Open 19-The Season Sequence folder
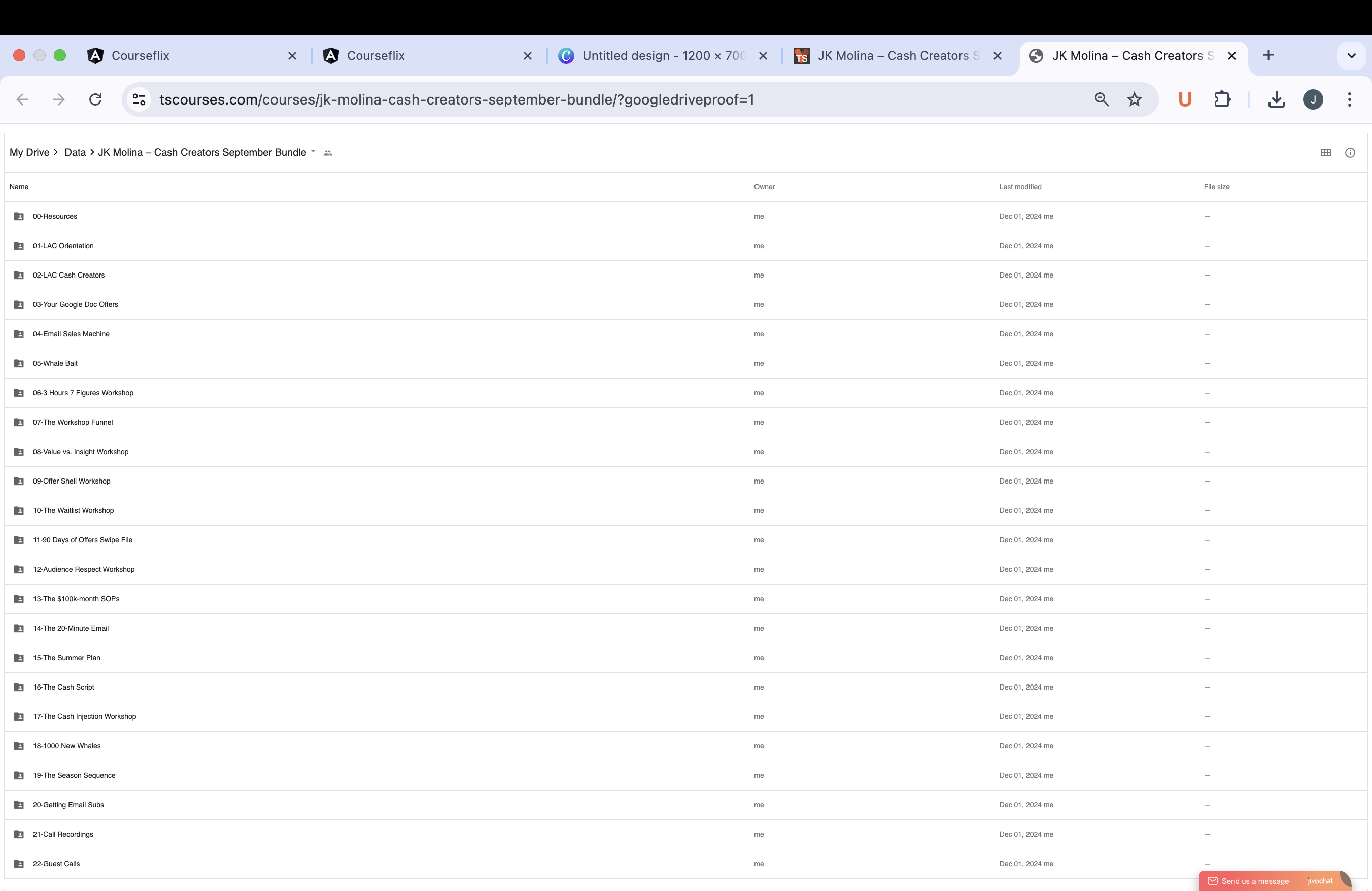The width and height of the screenshot is (1372, 891). coord(685,775)
